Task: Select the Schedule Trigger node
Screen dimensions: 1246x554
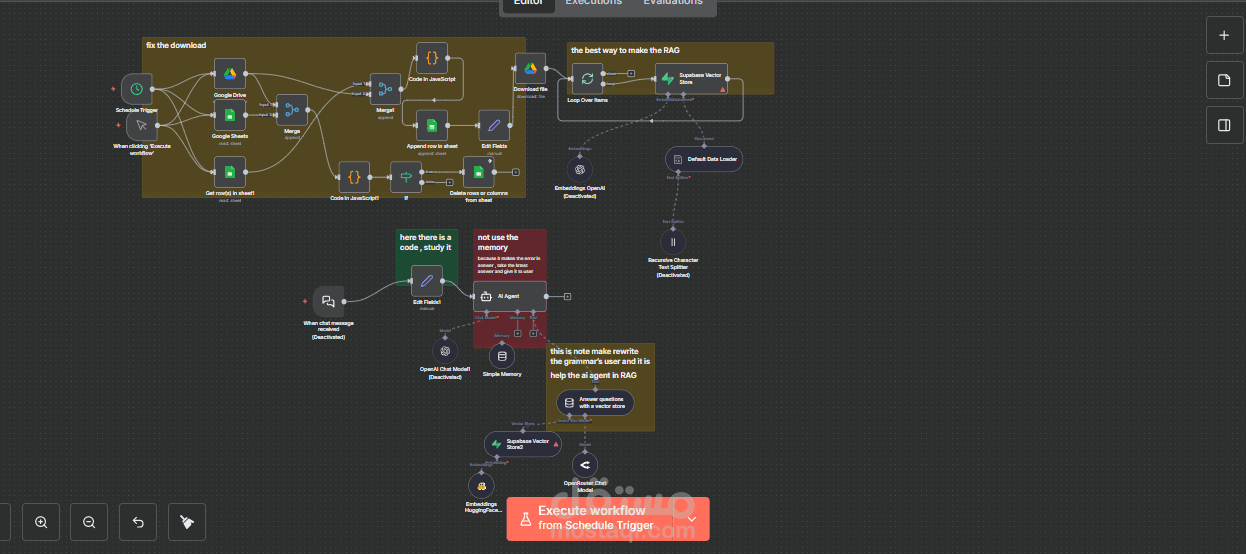Action: click(137, 89)
